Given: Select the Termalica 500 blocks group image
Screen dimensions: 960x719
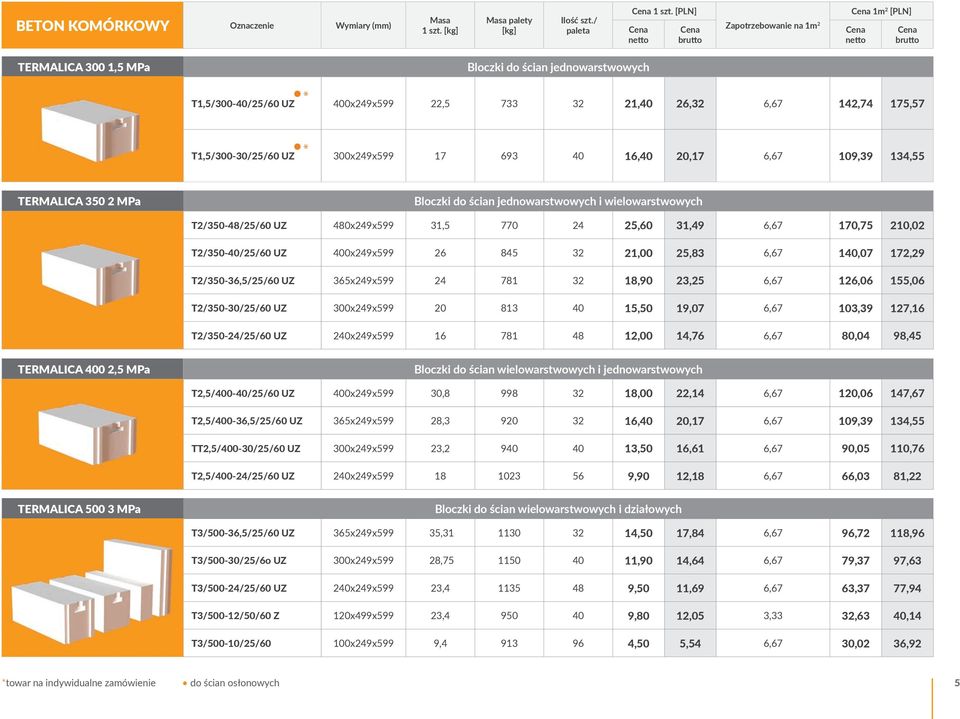Looking at the screenshot, I should pos(92,591).
